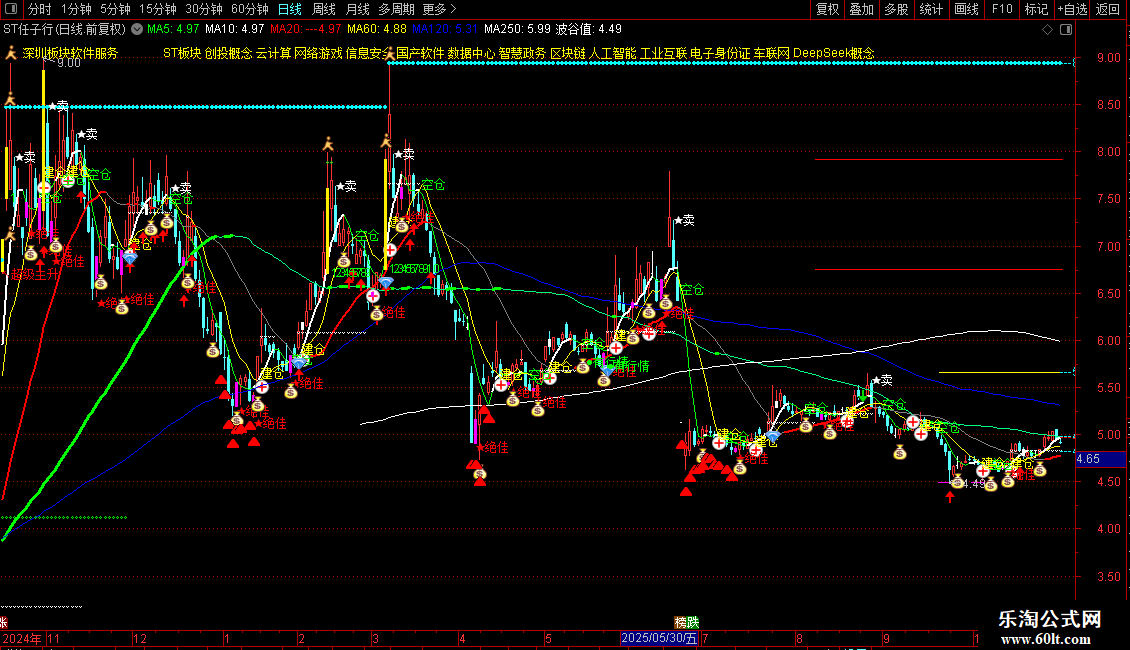Activate the 画线 drawing tool
This screenshot has height=650, width=1130.
tap(966, 9)
